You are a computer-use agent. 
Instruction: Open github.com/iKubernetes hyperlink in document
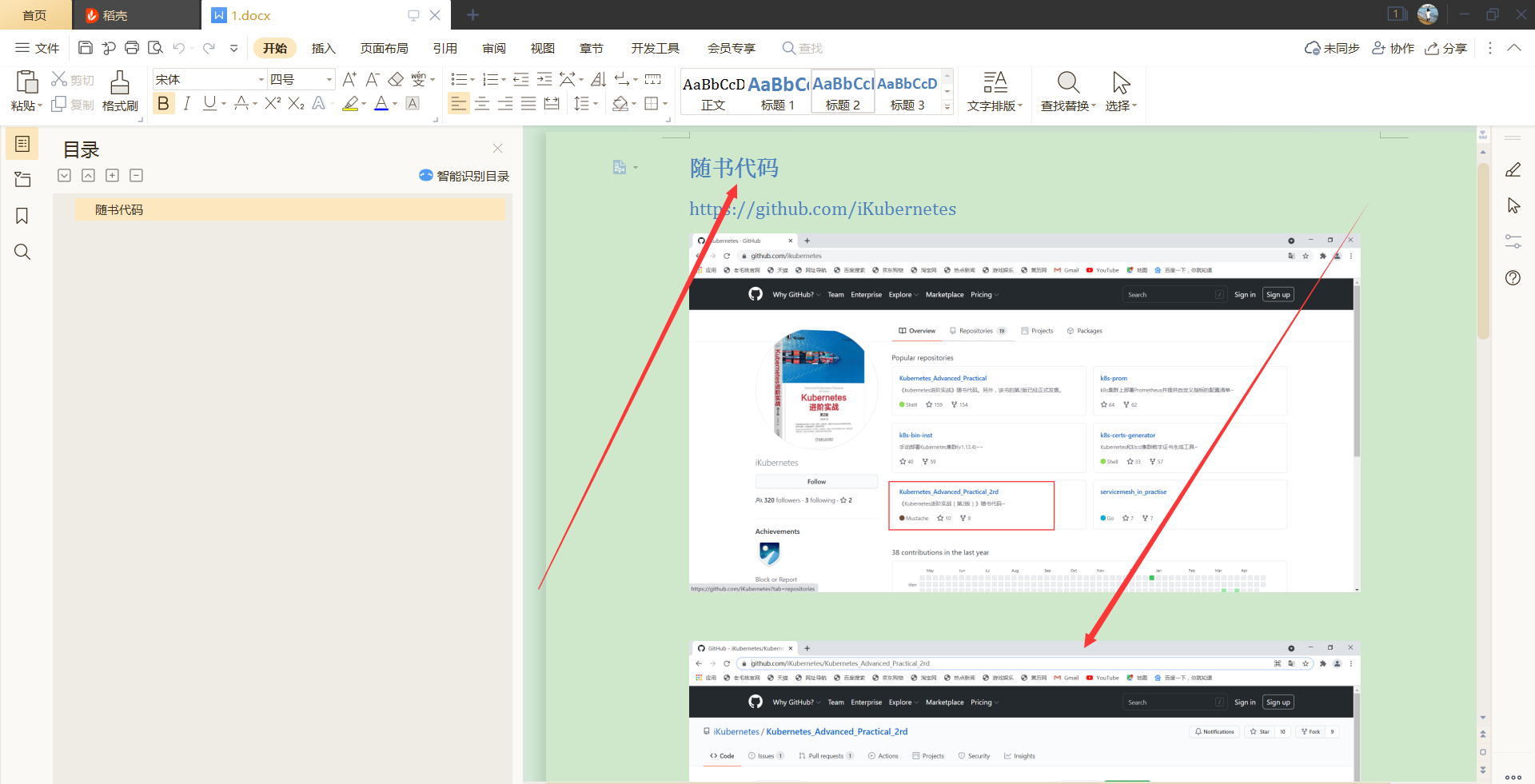(823, 209)
